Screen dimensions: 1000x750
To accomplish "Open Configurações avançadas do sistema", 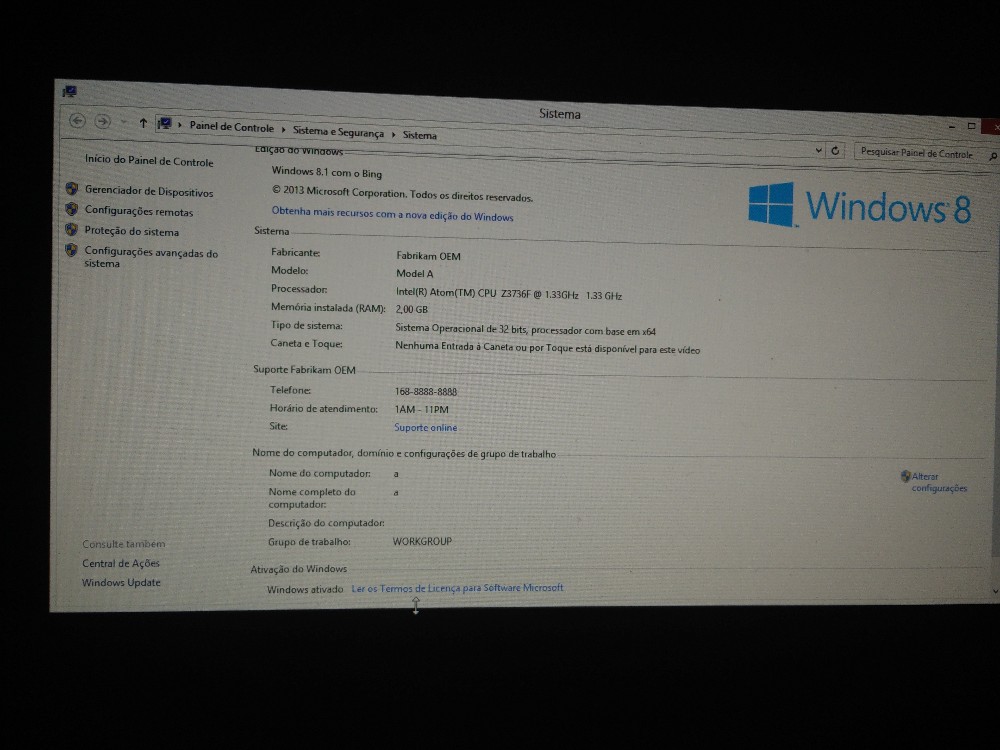I will [151, 257].
